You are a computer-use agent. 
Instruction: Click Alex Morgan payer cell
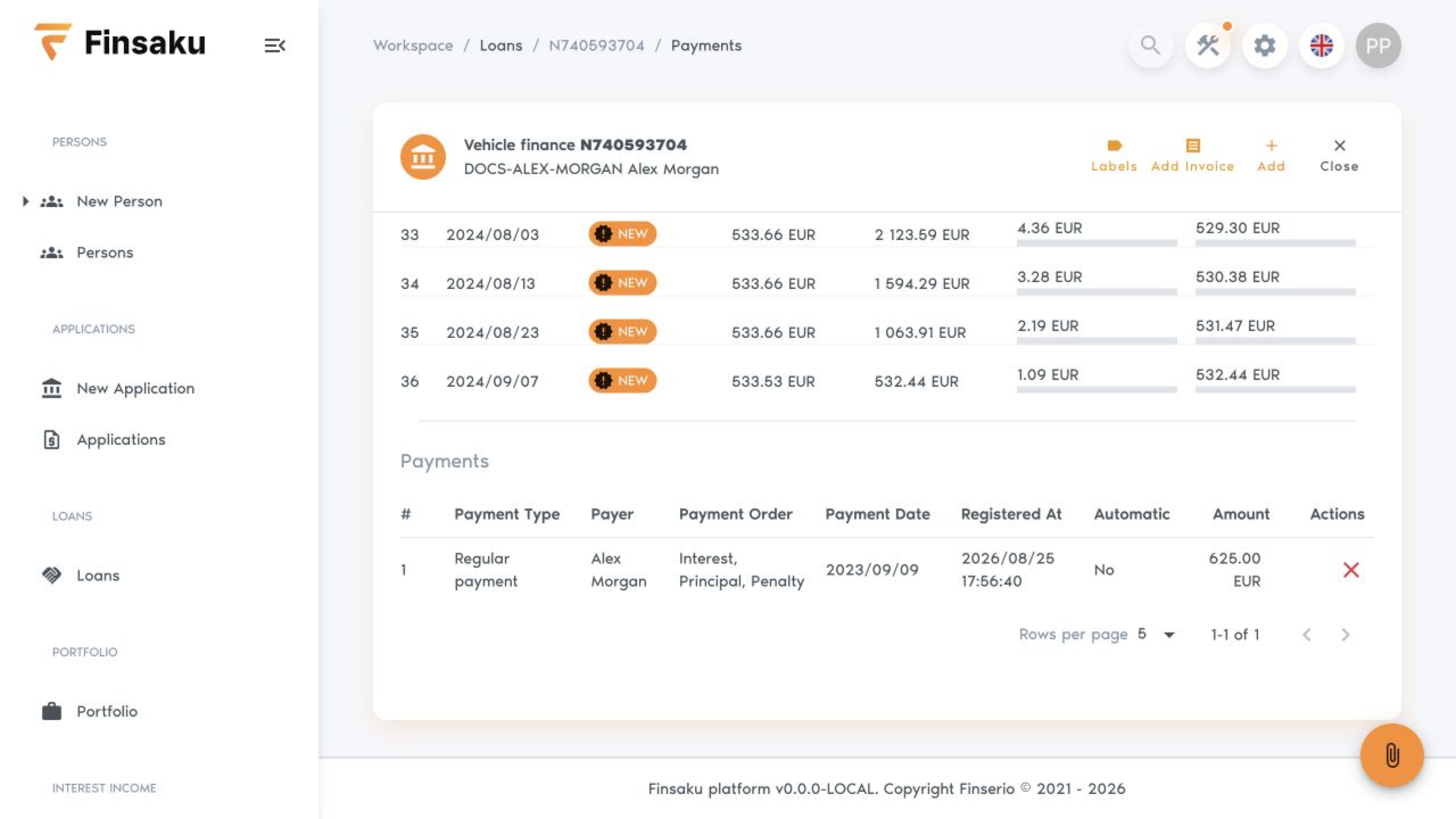click(619, 570)
